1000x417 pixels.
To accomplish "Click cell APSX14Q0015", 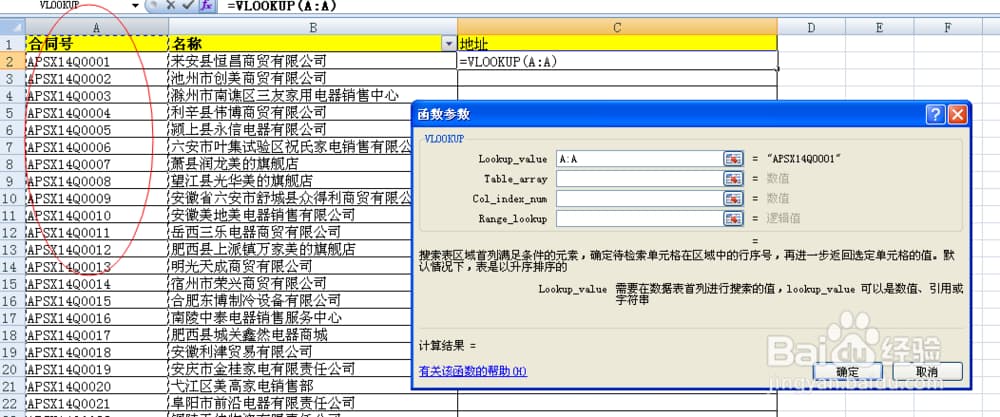I will (x=97, y=301).
